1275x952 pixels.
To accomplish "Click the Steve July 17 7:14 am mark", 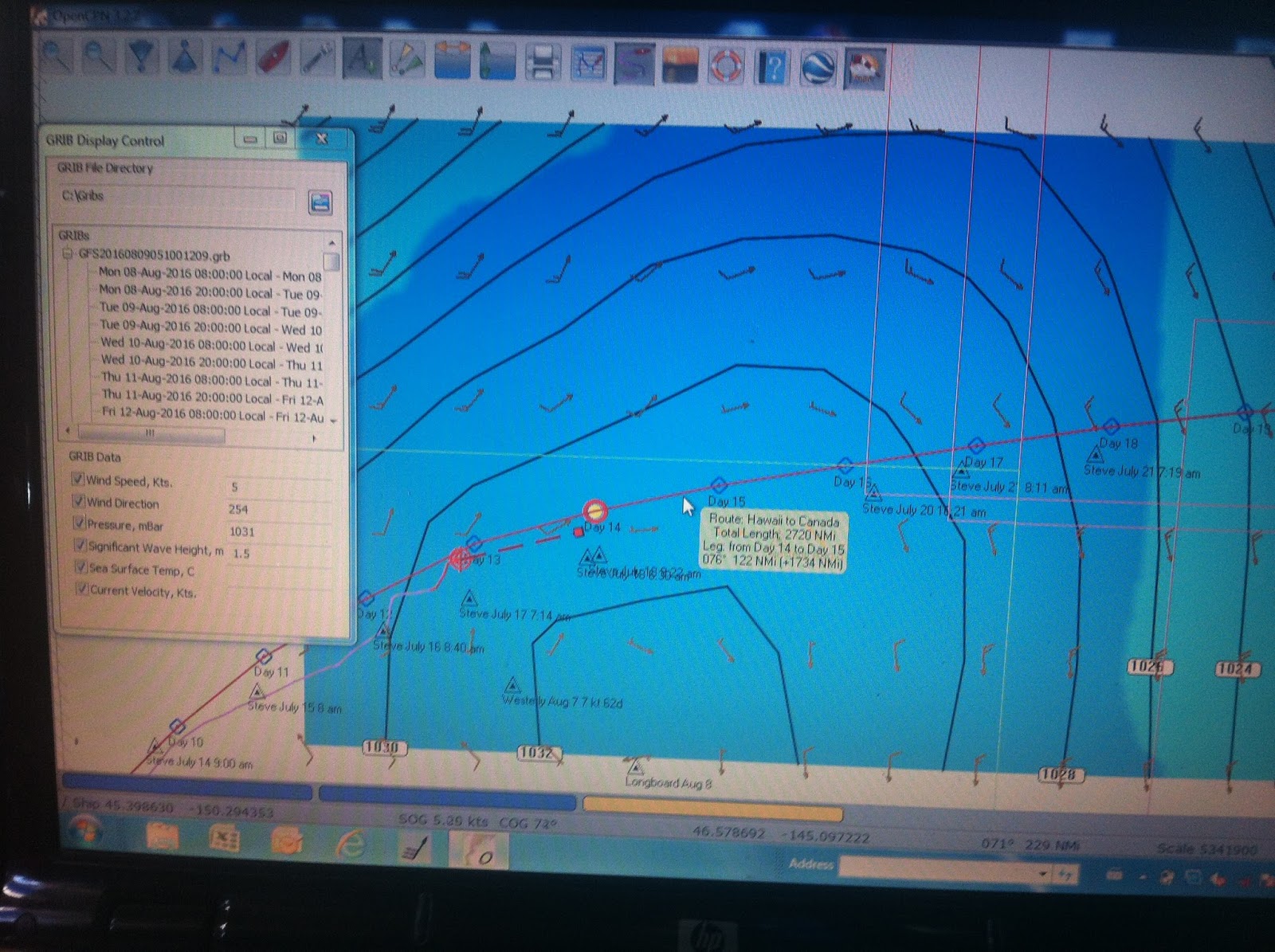I will click(470, 598).
